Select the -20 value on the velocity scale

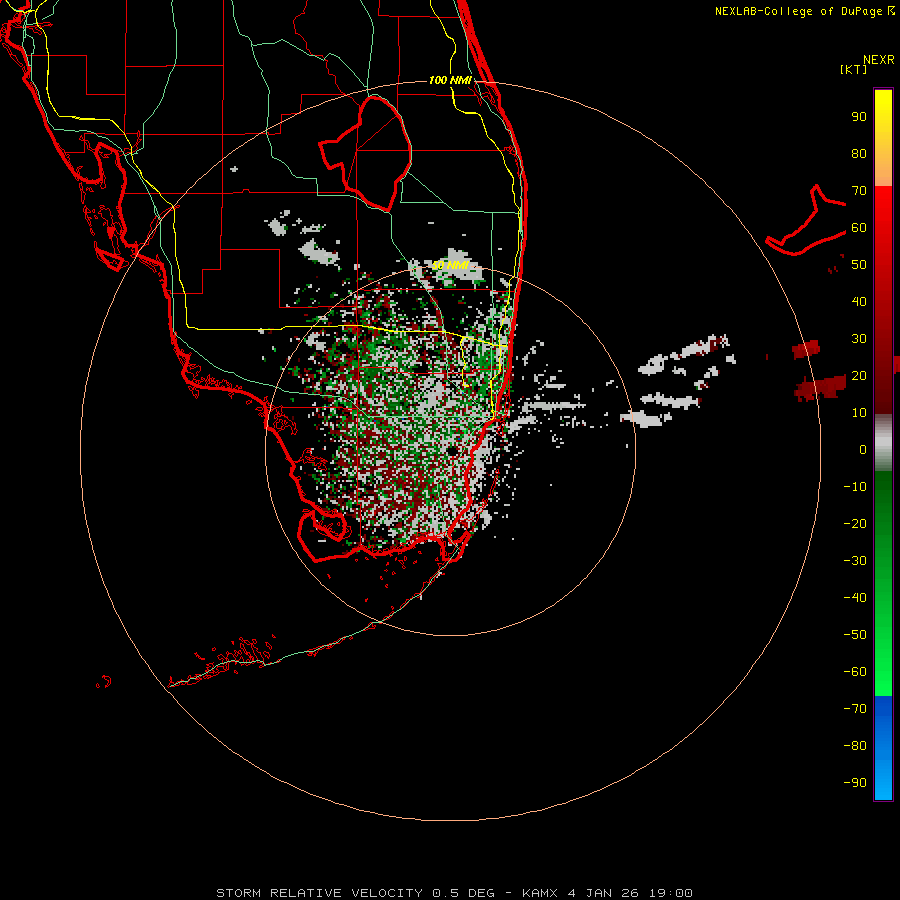[x=855, y=523]
